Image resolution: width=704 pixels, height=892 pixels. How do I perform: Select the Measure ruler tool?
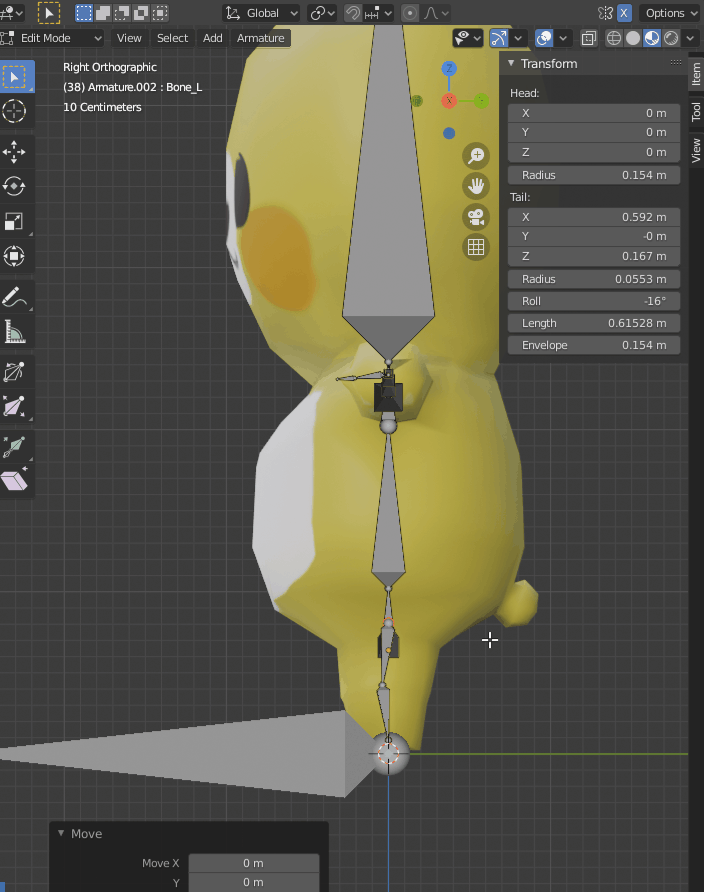pyautogui.click(x=14, y=331)
